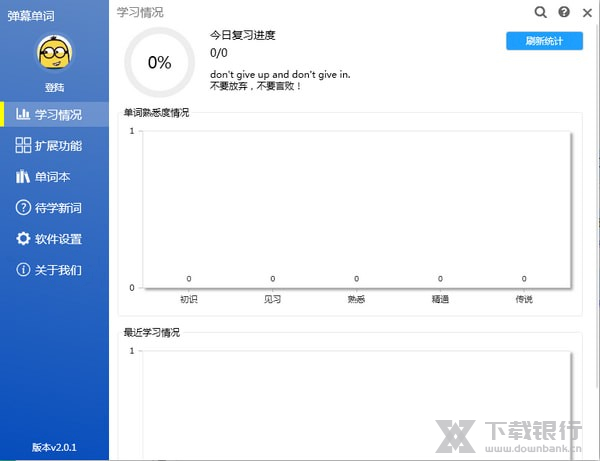Open 软件设置 via the gear icon
This screenshot has width=600, height=461.
click(23, 239)
